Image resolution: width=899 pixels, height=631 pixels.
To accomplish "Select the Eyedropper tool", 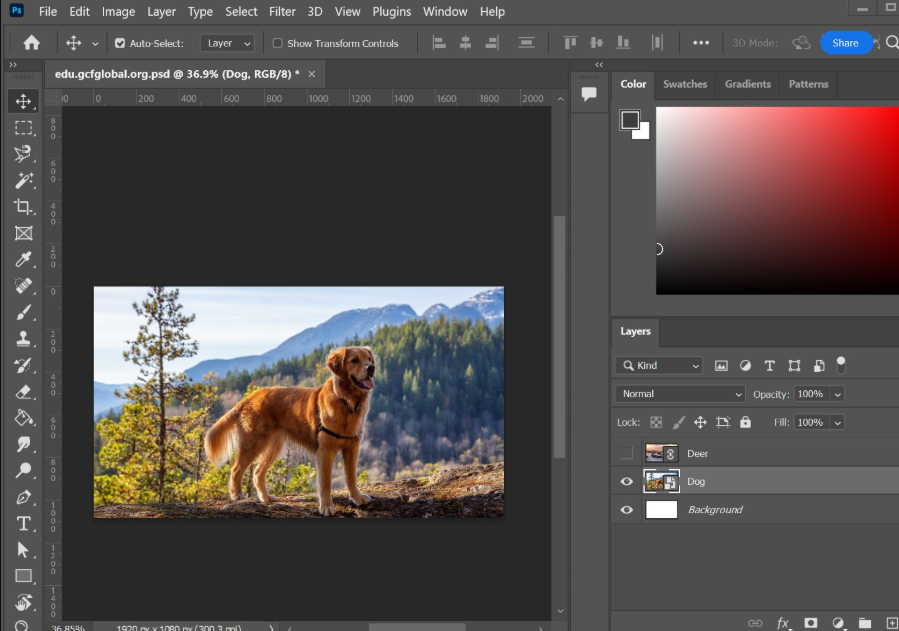I will coord(23,260).
